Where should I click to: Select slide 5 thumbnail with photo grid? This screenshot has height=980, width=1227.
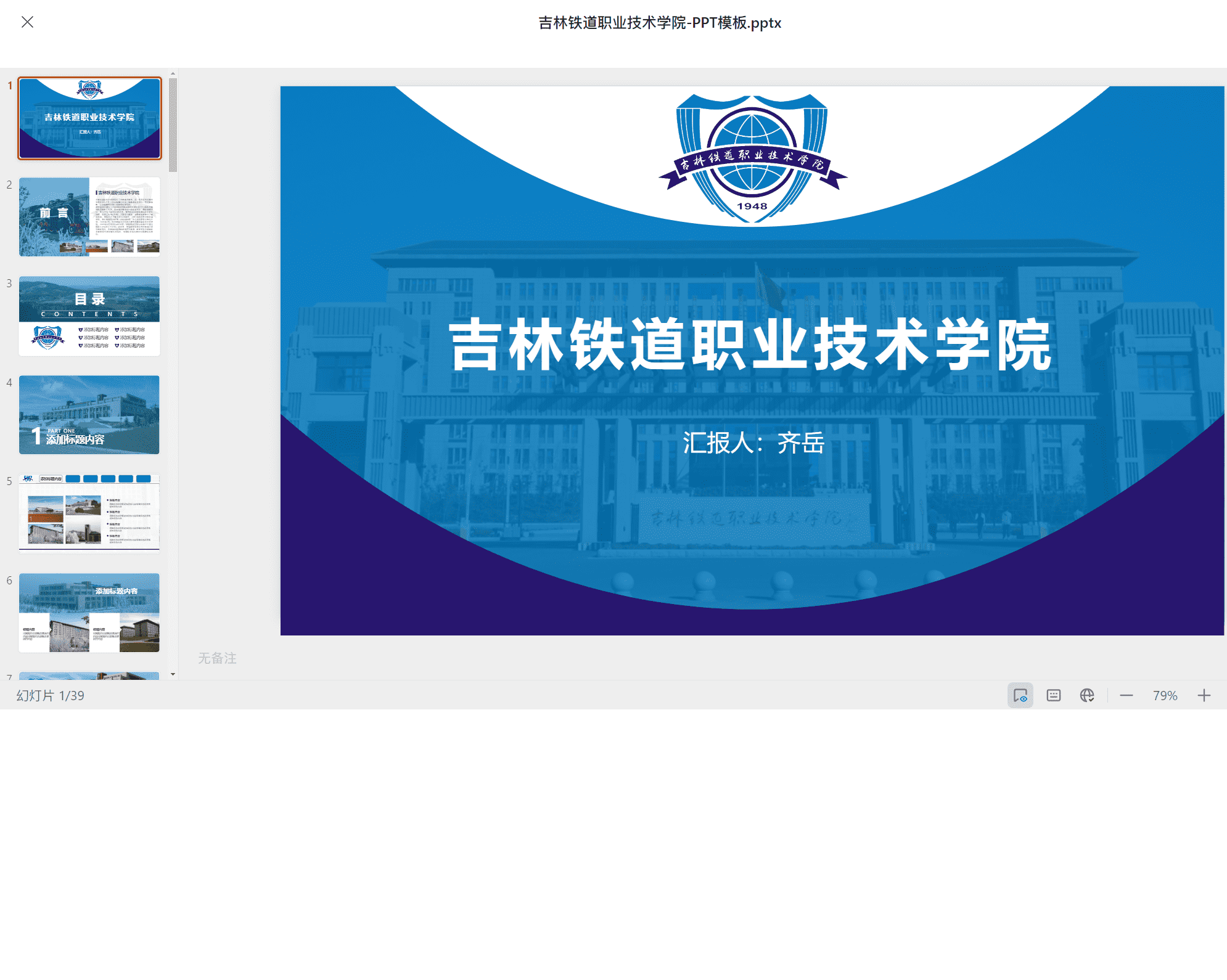[x=89, y=514]
